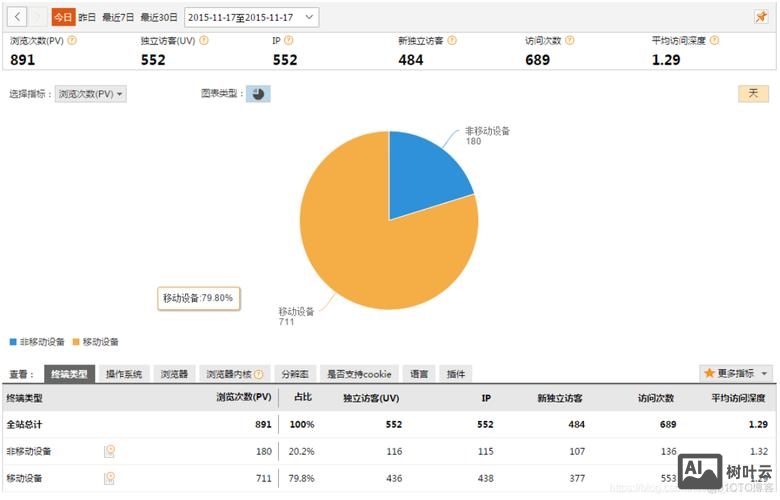
Task: Expand the 更多指标 dropdown
Action: [738, 373]
